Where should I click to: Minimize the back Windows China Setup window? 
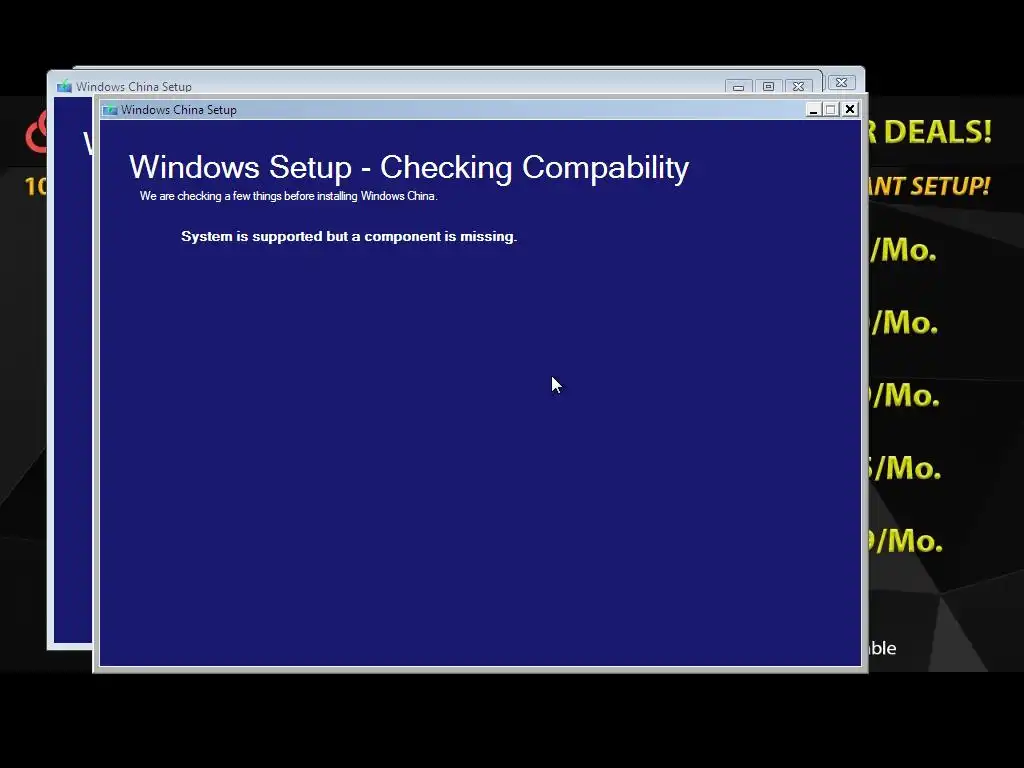click(x=738, y=86)
